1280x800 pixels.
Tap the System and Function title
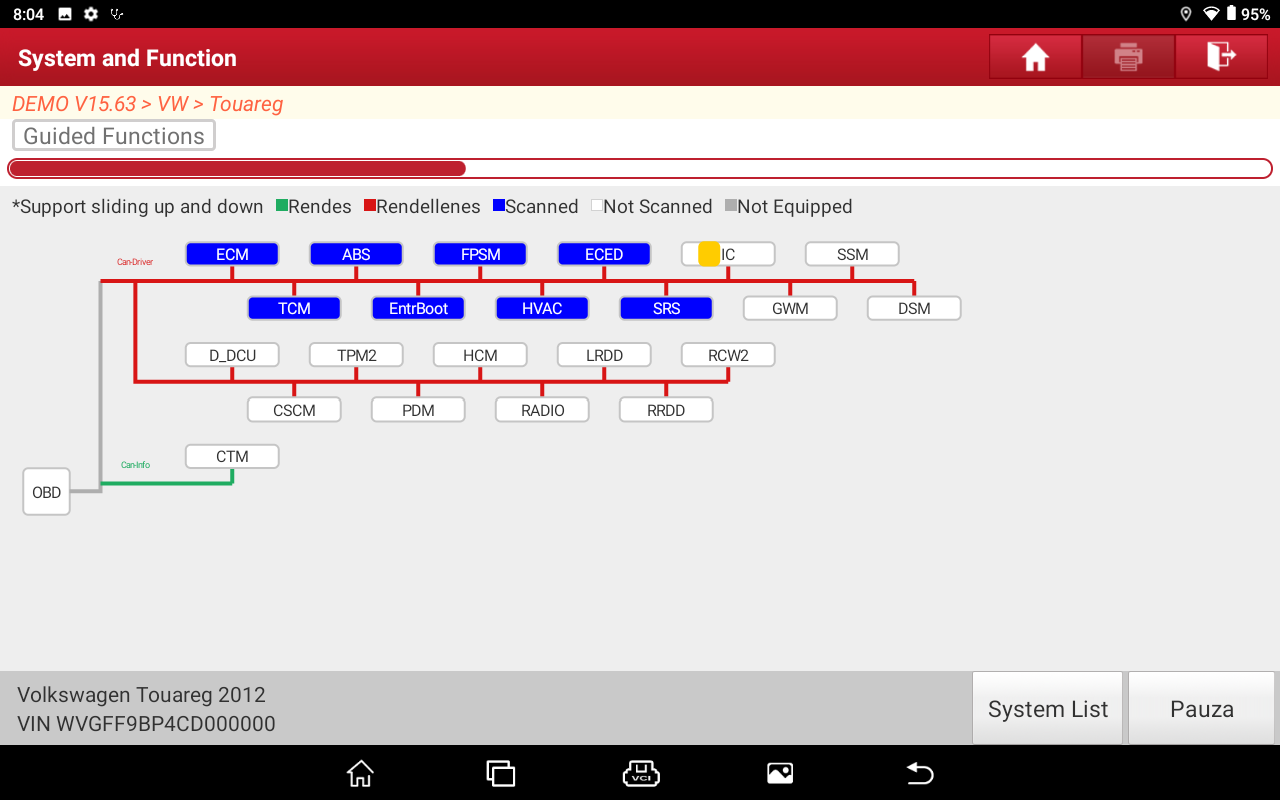pyautogui.click(x=127, y=58)
